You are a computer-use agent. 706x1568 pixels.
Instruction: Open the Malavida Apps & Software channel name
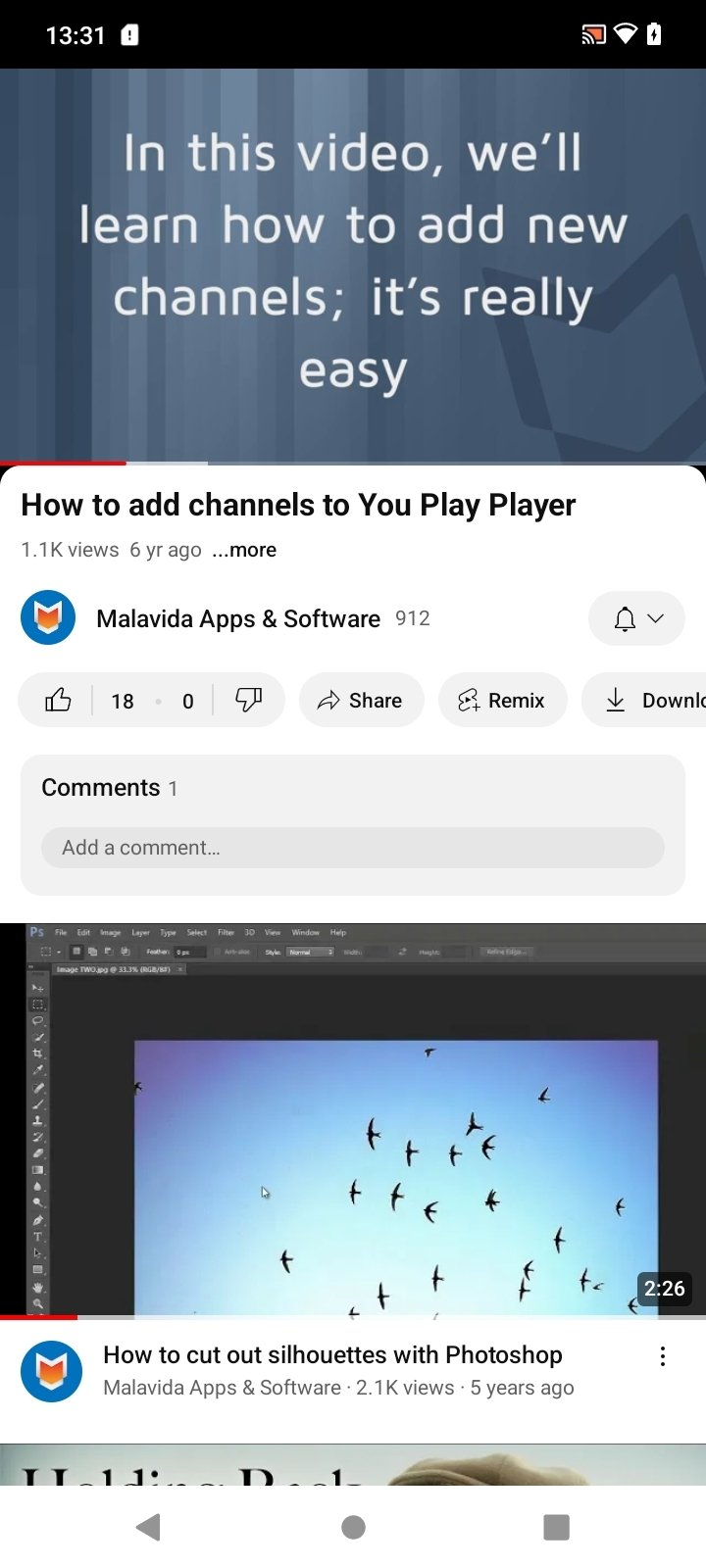click(x=238, y=618)
